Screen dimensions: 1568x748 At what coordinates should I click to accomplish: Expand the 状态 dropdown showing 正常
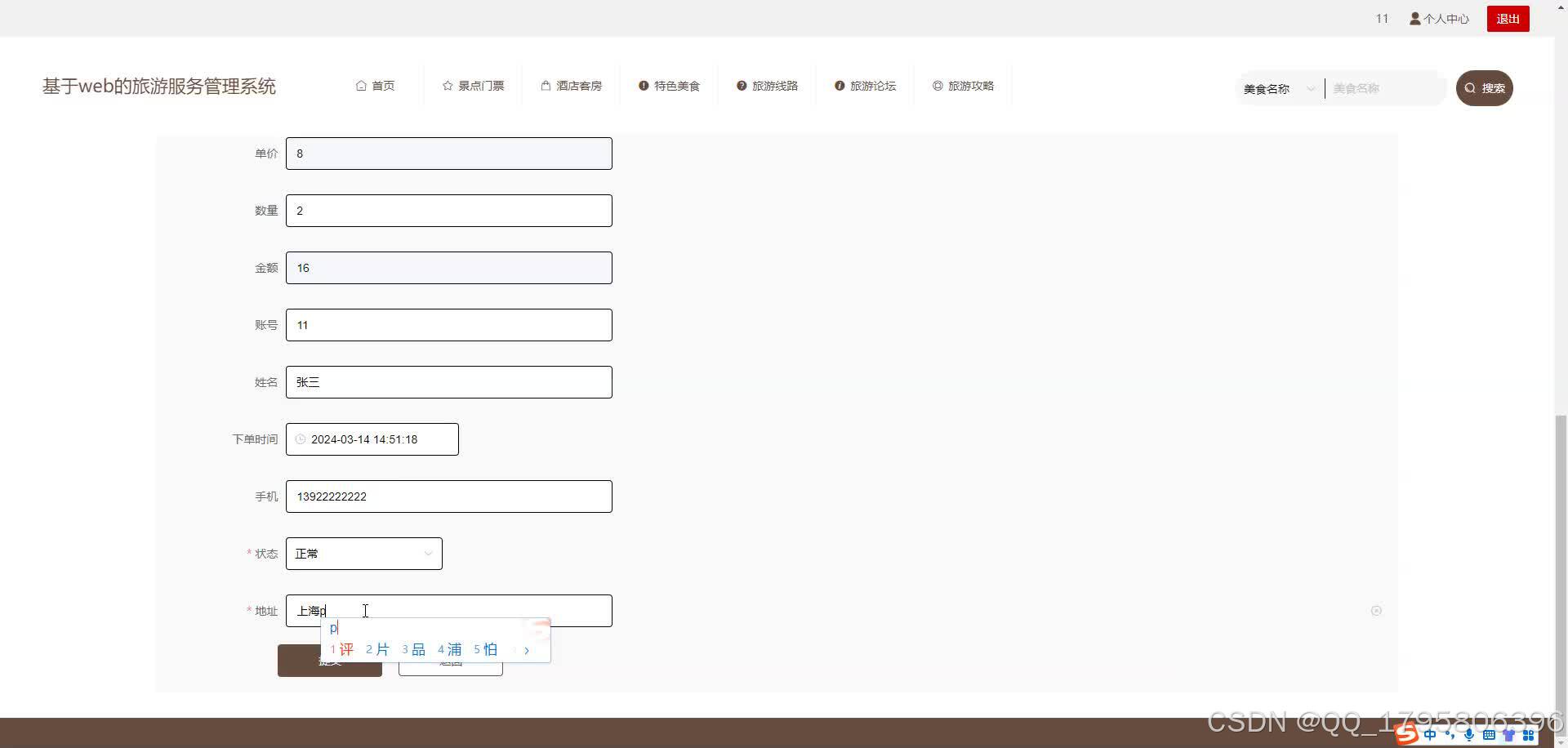coord(363,554)
